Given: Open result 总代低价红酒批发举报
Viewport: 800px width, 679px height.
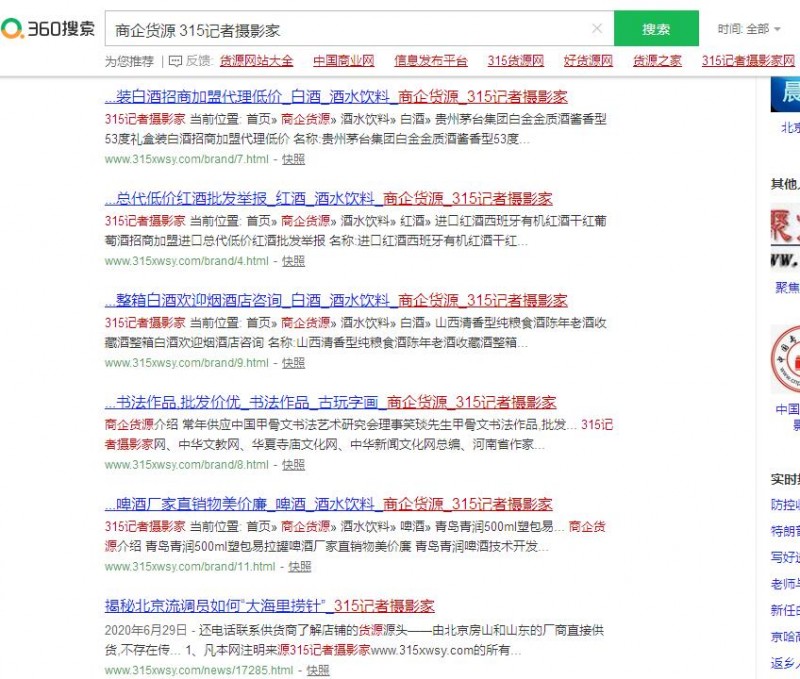Looking at the screenshot, I should pos(329,198).
